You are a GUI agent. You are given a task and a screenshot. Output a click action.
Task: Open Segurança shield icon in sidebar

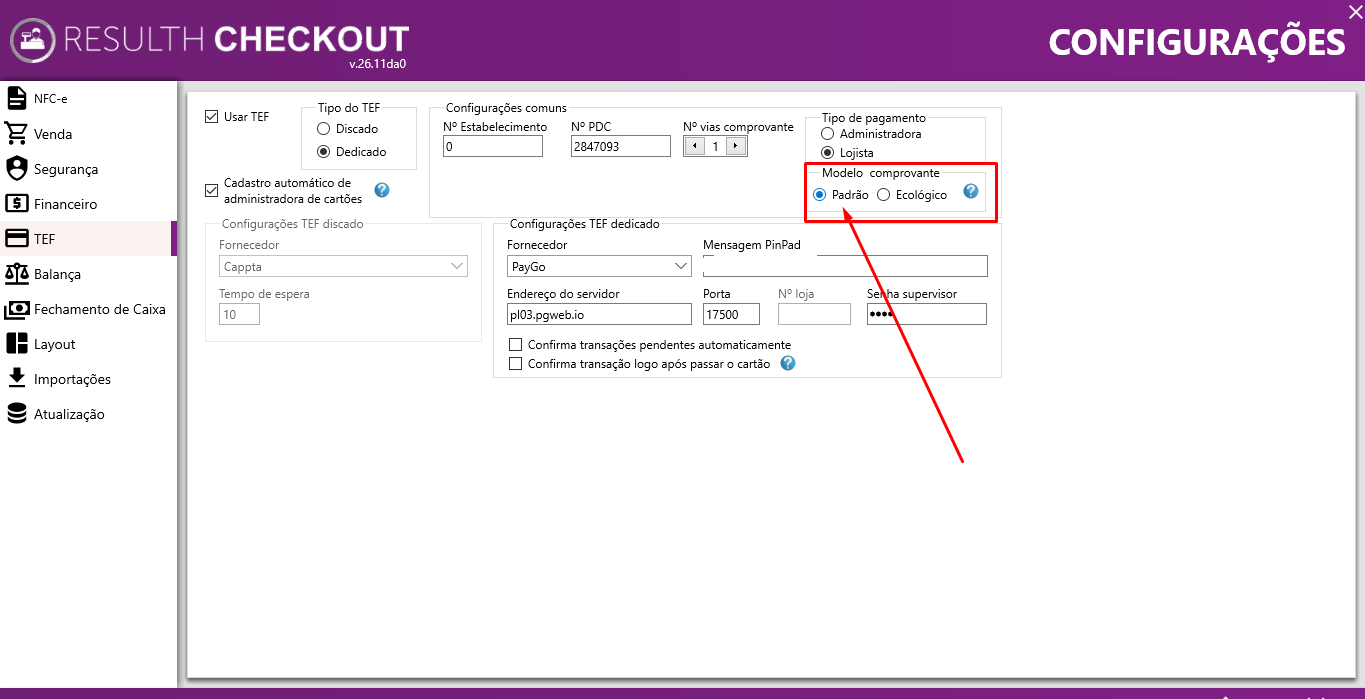click(16, 168)
